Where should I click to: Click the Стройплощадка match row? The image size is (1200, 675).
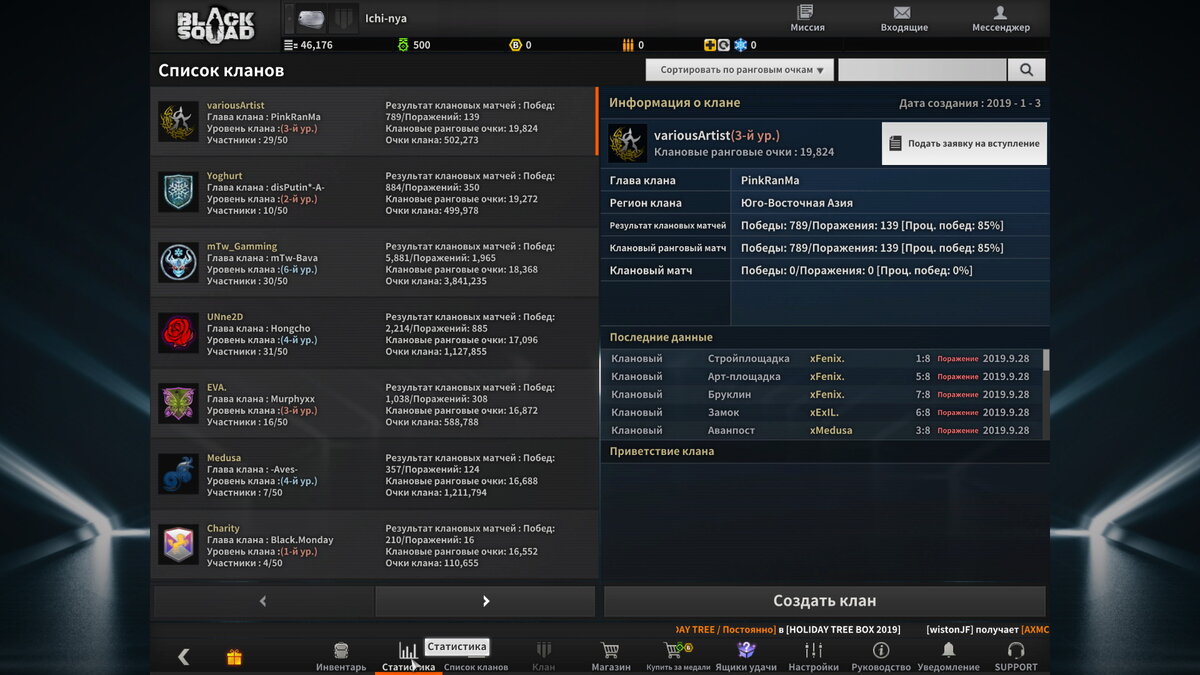pyautogui.click(x=820, y=358)
